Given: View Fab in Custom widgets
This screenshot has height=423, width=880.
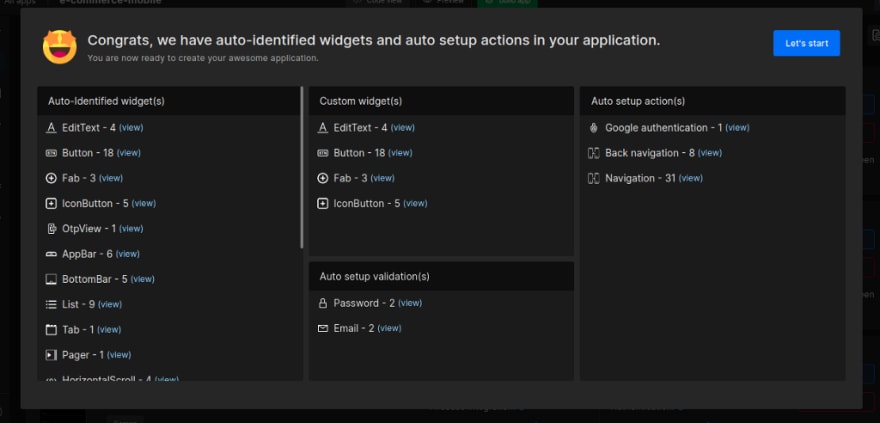Looking at the screenshot, I should pyautogui.click(x=382, y=178).
